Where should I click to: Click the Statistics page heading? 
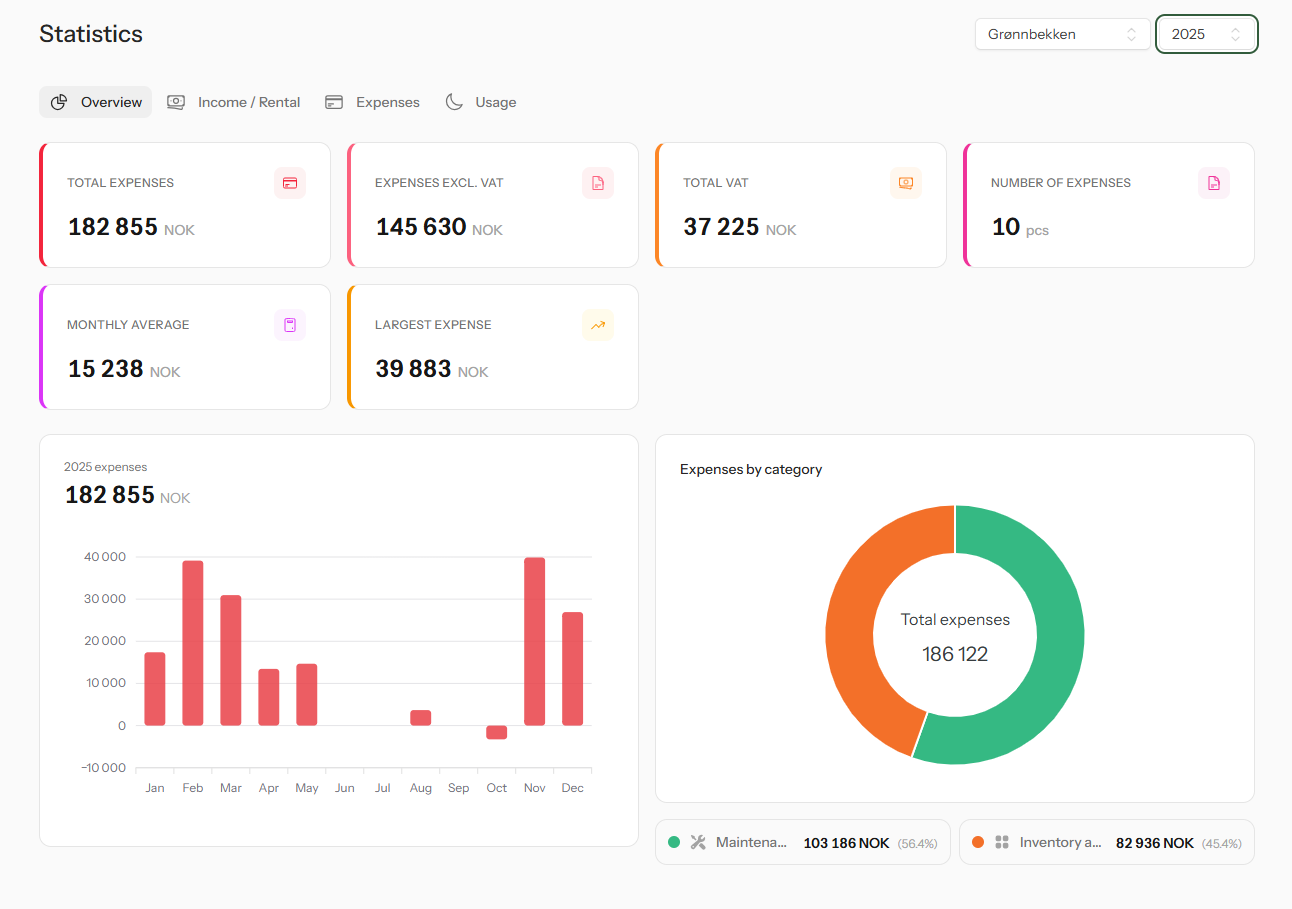(91, 34)
